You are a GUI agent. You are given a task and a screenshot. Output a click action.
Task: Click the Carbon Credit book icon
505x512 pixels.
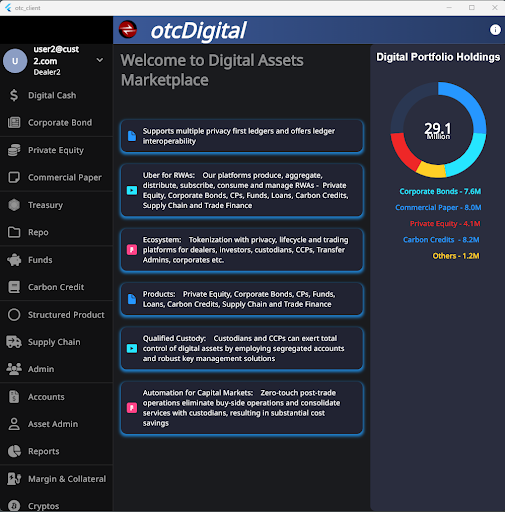click(14, 287)
